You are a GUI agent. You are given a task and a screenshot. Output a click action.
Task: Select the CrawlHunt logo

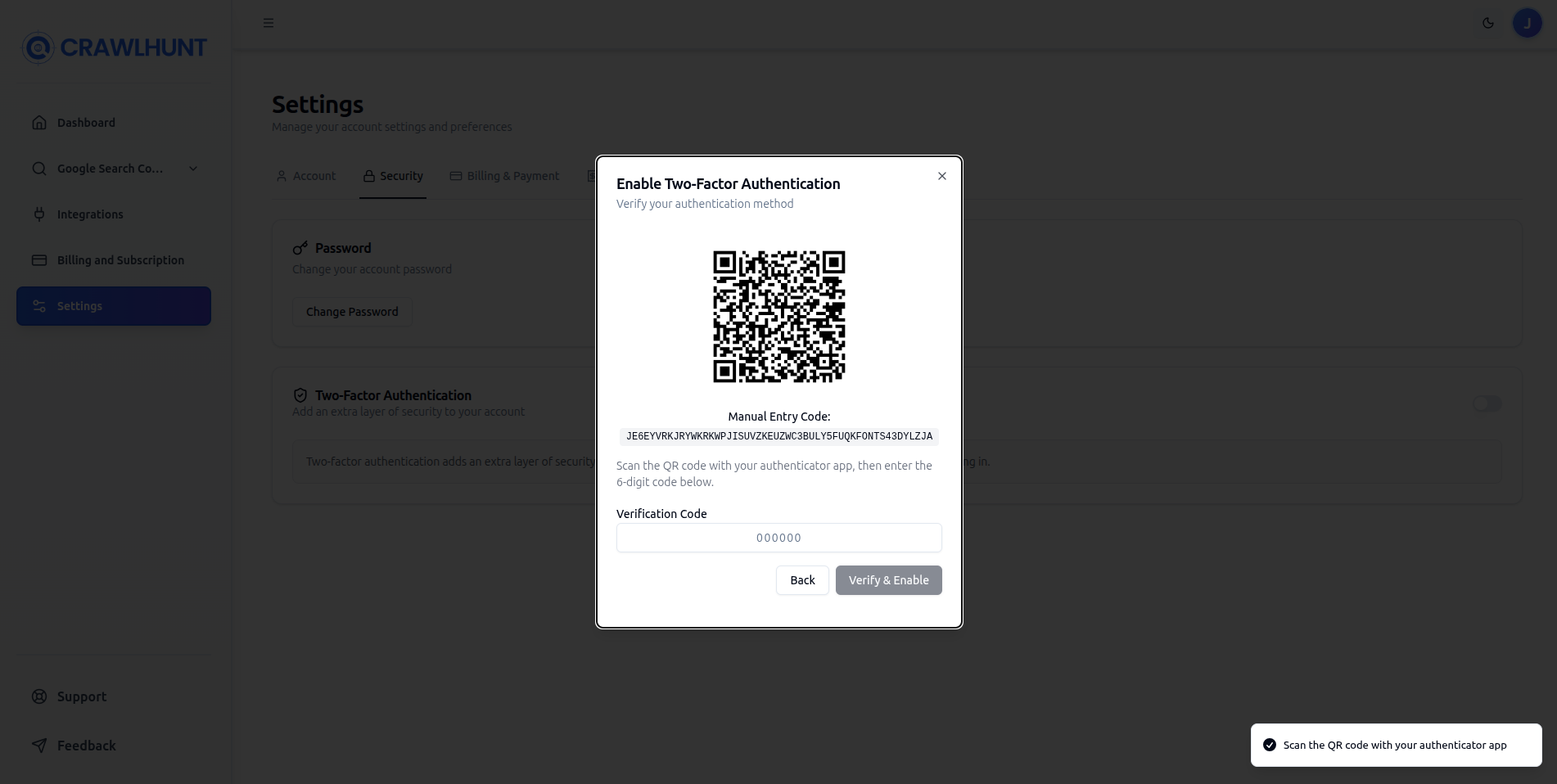[114, 47]
